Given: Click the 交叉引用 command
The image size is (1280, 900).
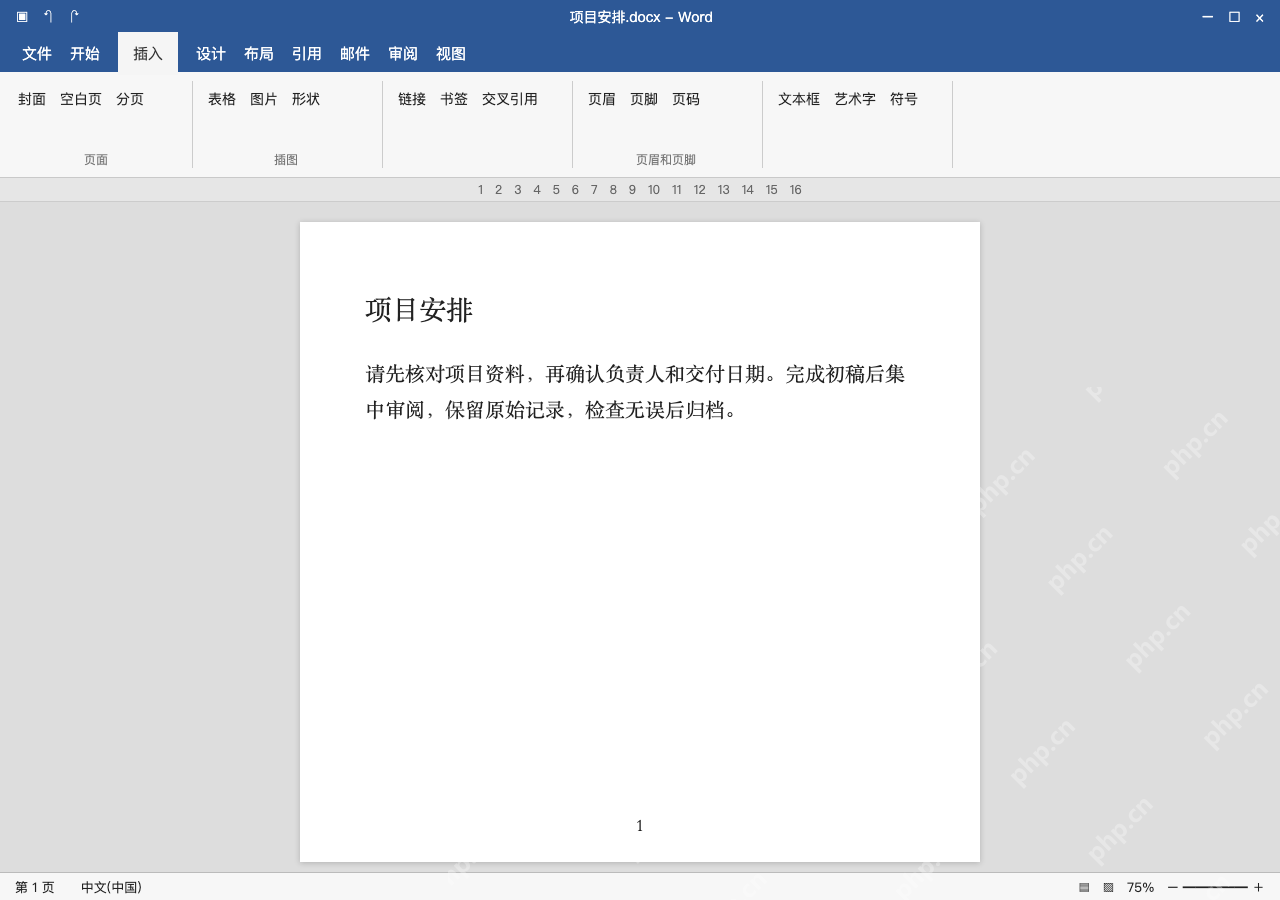Looking at the screenshot, I should 510,99.
